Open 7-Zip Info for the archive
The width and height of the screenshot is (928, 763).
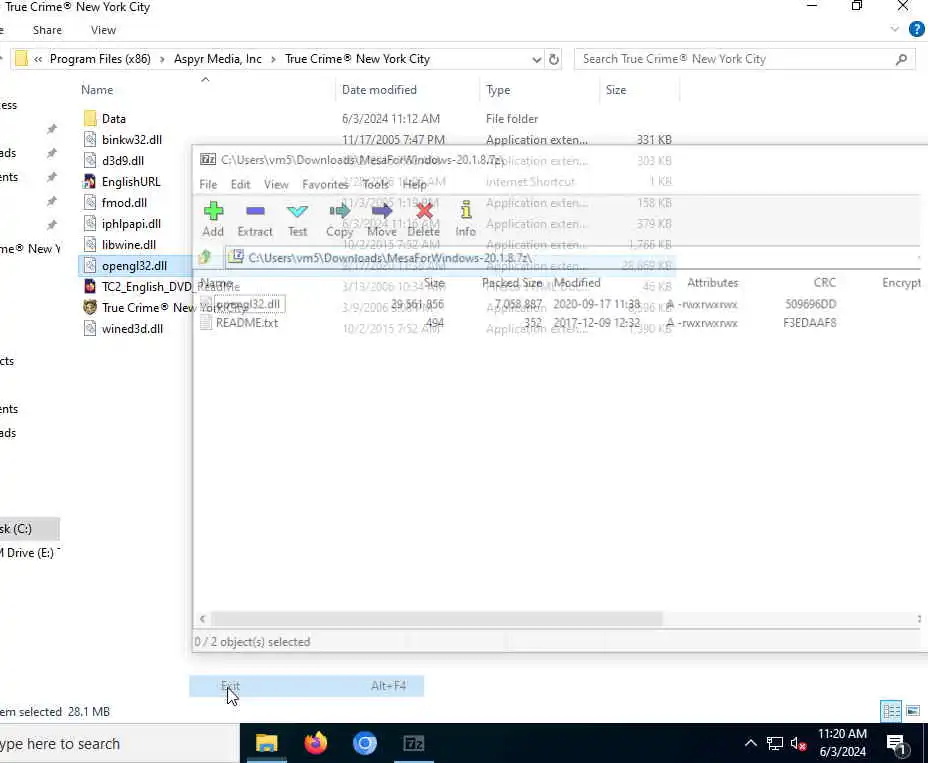466,220
